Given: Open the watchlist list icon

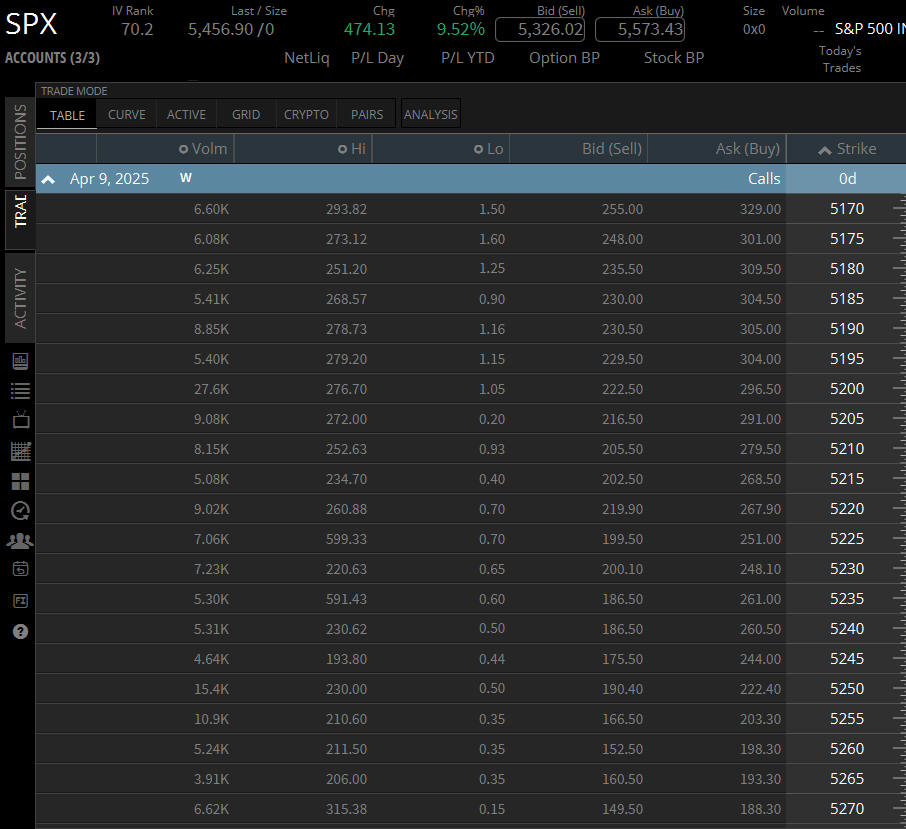Looking at the screenshot, I should point(20,391).
